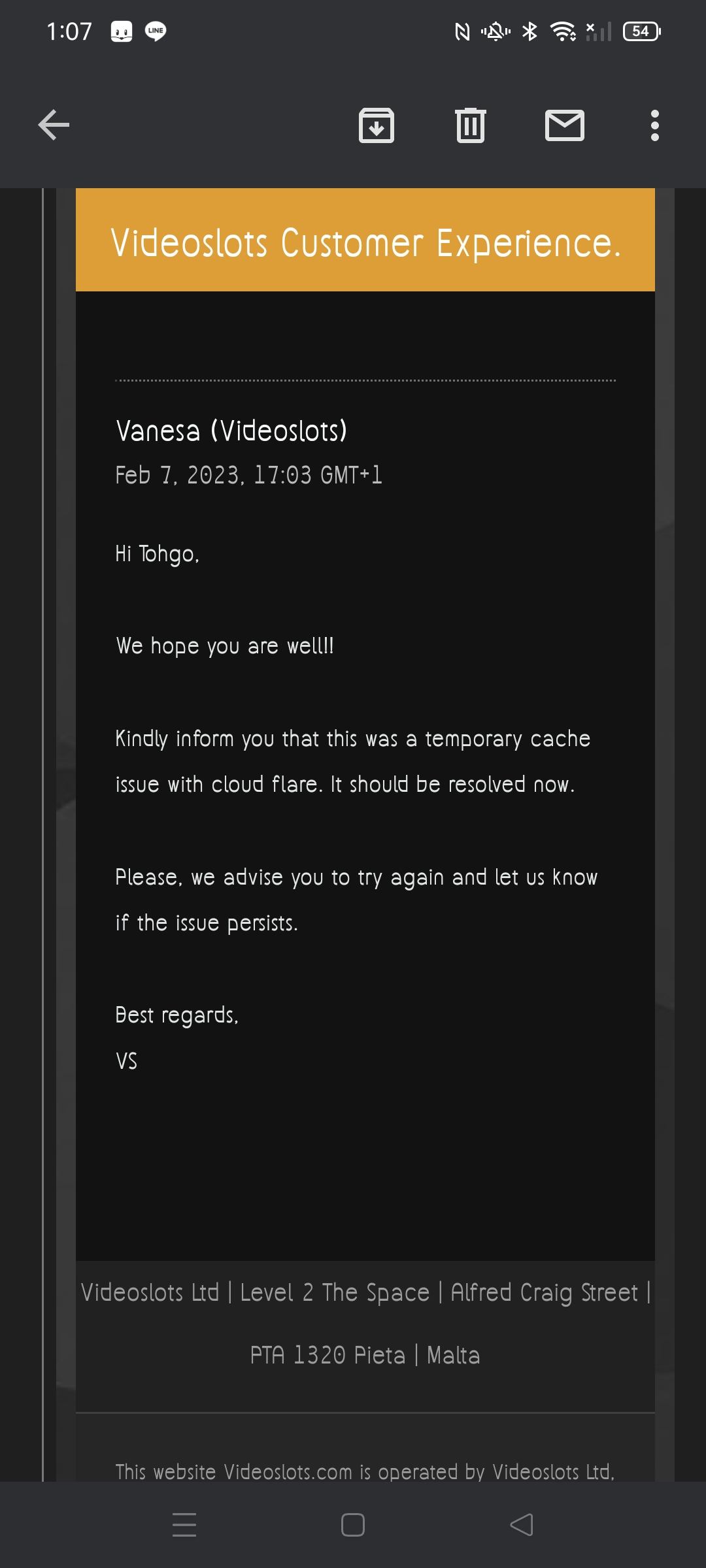
Task: Delete email with trash icon
Action: tap(470, 125)
